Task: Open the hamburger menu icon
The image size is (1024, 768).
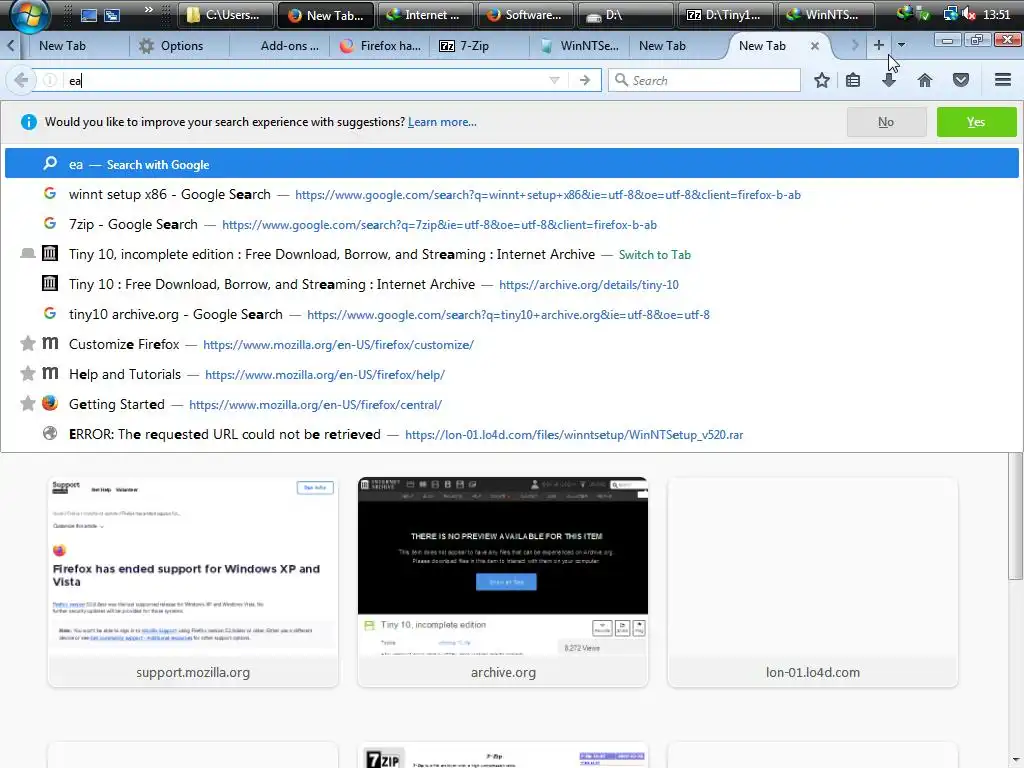Action: click(x=1002, y=80)
